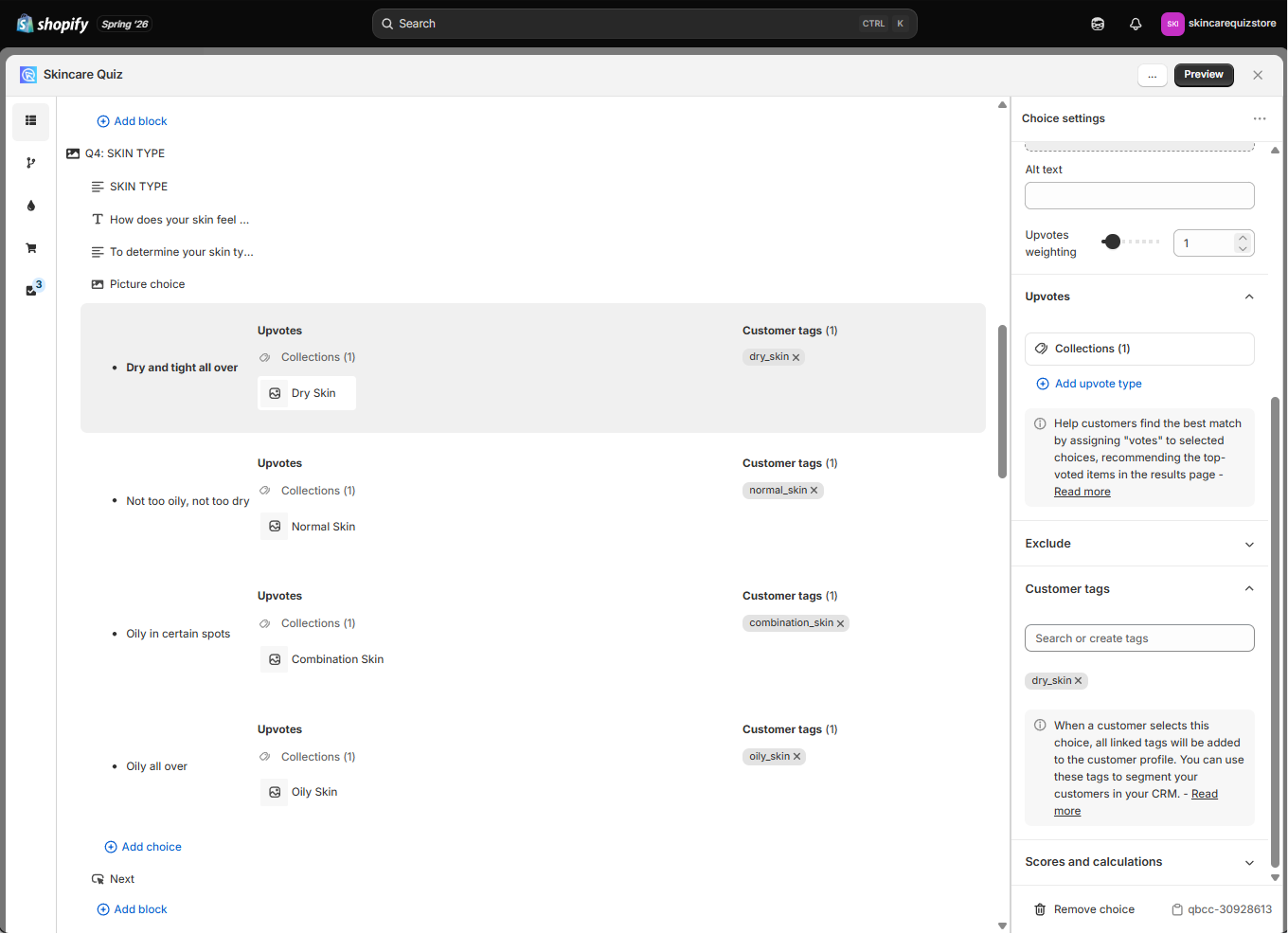Open Read more link under Upvotes help
The width and height of the screenshot is (1288, 934).
[x=1082, y=492]
